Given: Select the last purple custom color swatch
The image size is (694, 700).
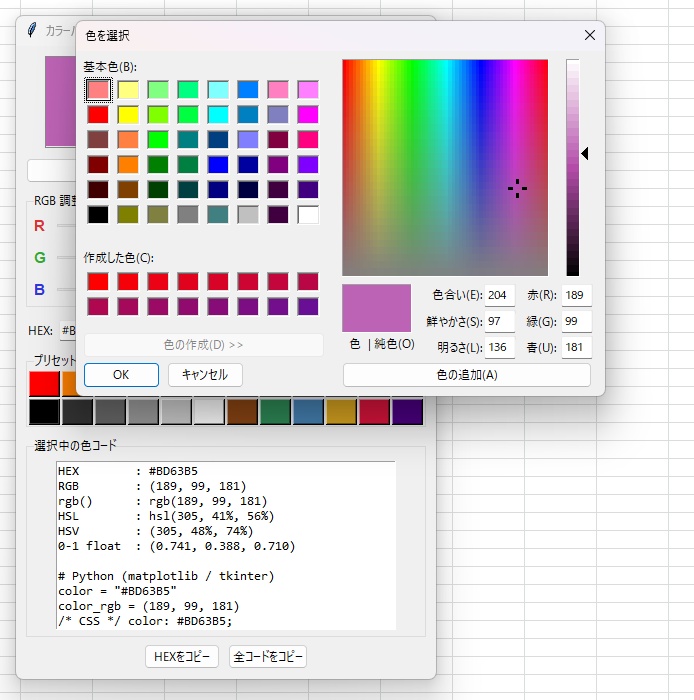Looking at the screenshot, I should pos(308,307).
